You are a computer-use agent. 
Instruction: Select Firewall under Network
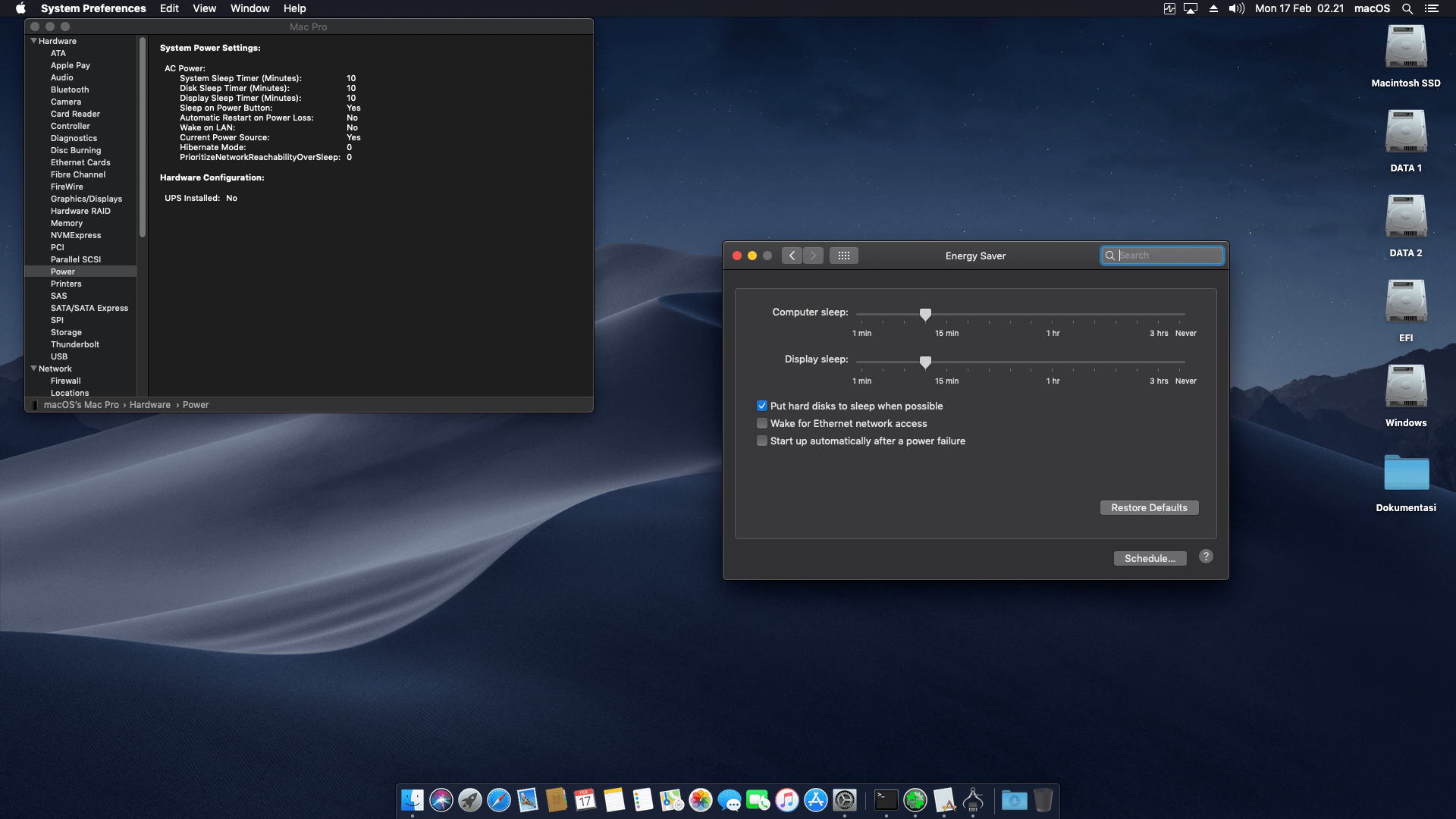click(65, 381)
